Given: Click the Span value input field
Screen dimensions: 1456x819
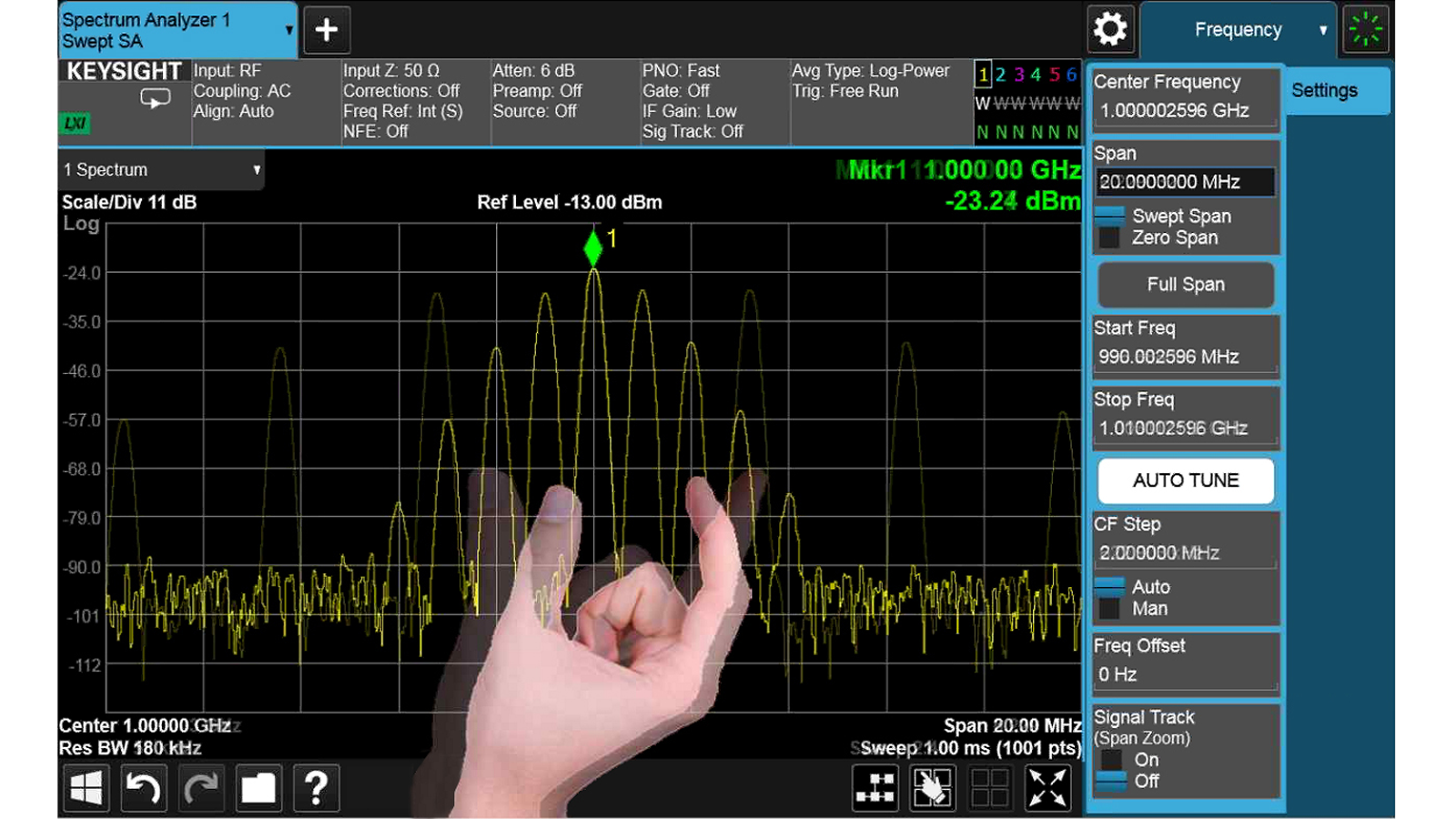Looking at the screenshot, I should tap(1184, 182).
